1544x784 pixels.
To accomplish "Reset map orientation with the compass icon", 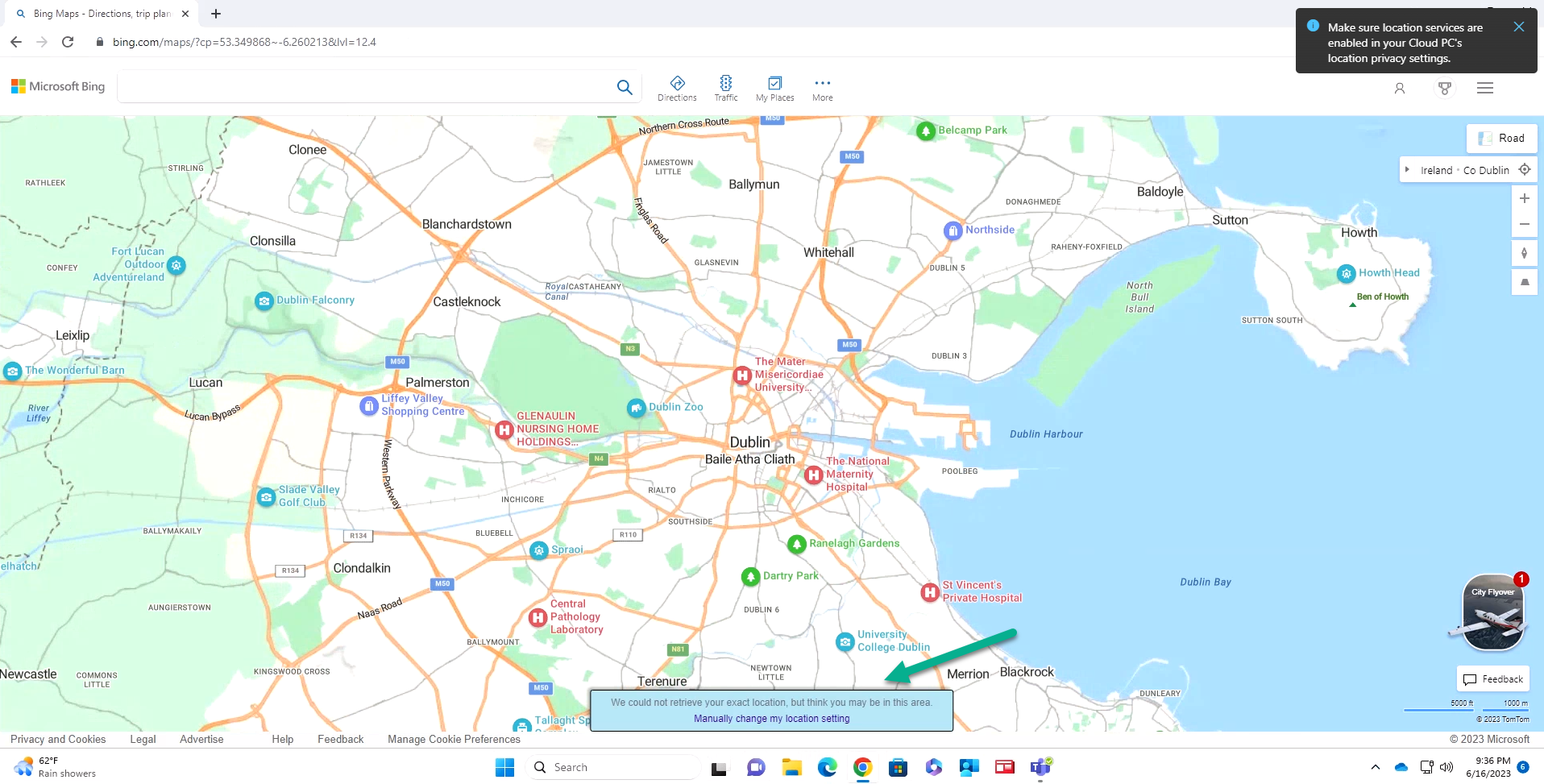I will pos(1525,253).
